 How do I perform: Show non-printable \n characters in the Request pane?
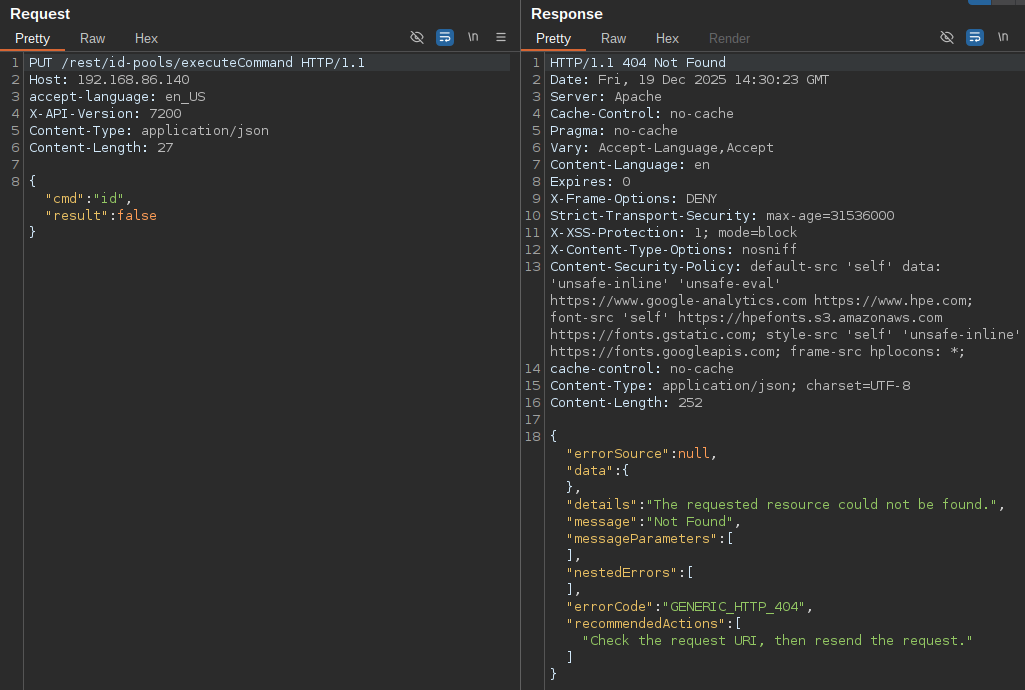click(x=473, y=37)
